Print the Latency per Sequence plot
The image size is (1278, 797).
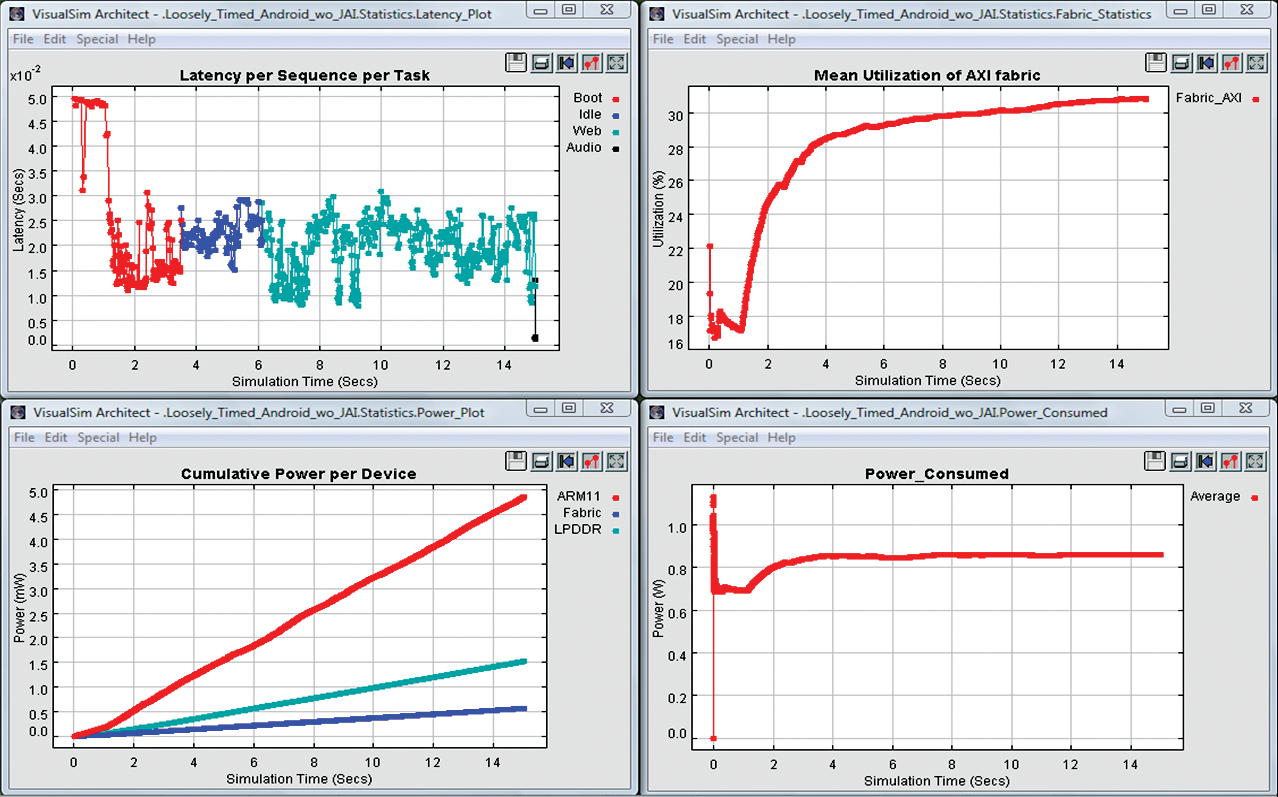pos(541,63)
